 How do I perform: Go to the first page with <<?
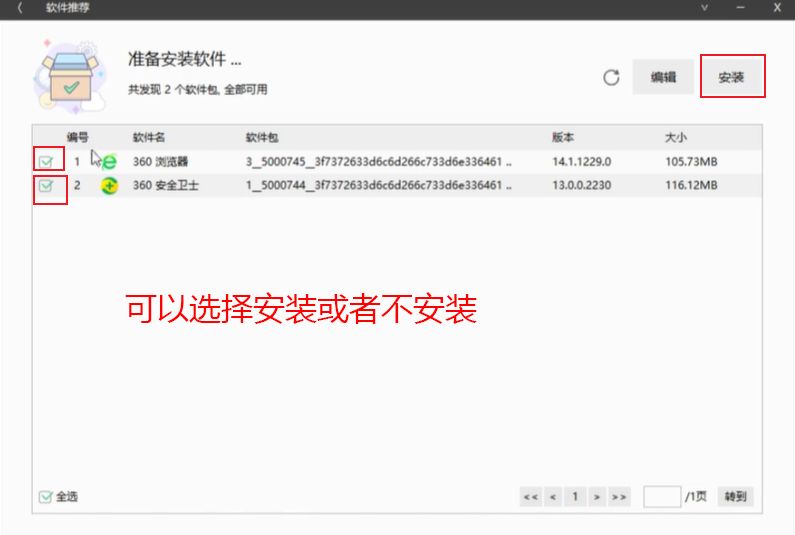click(530, 496)
